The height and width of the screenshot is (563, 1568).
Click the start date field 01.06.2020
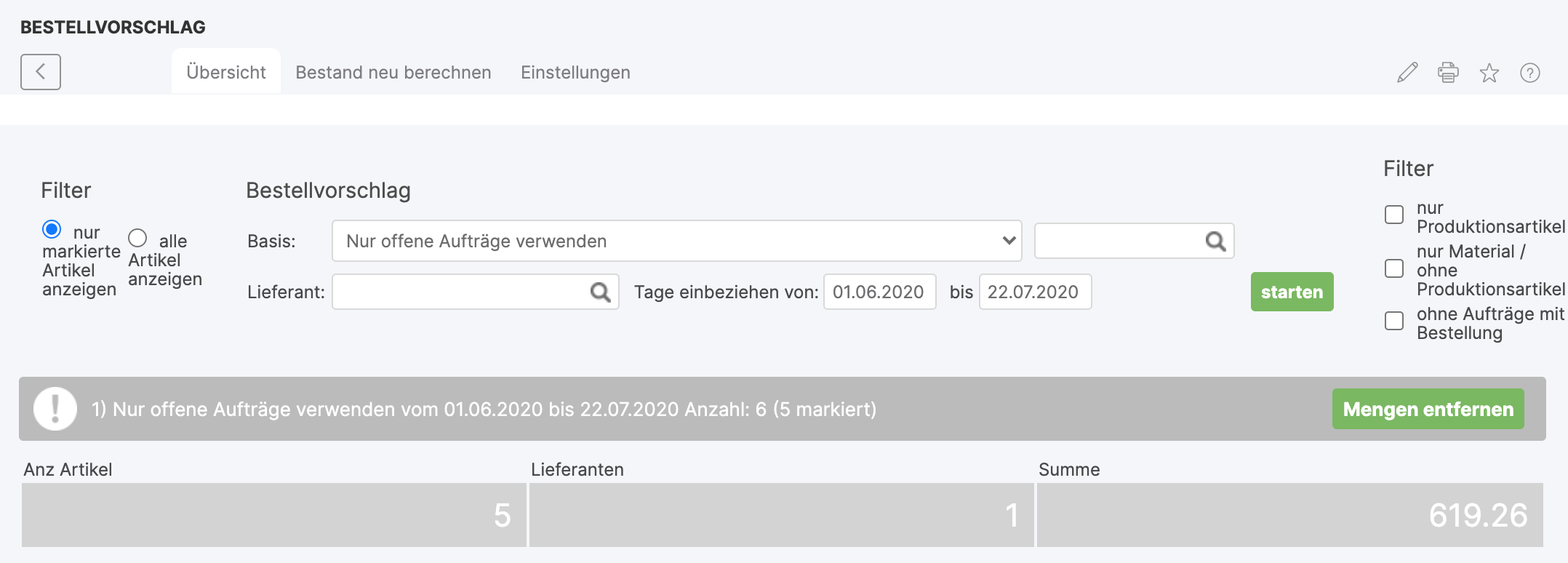point(879,292)
